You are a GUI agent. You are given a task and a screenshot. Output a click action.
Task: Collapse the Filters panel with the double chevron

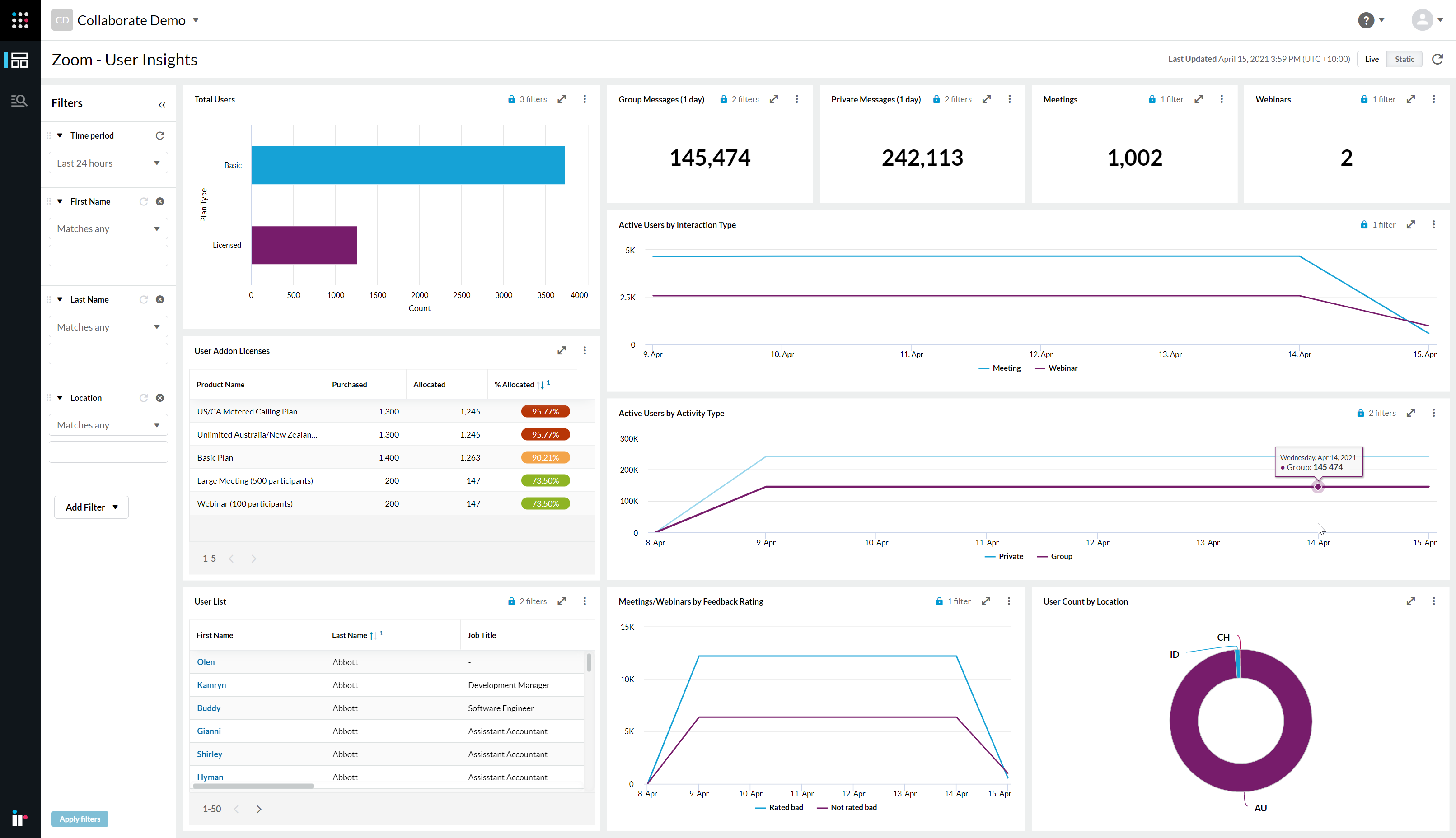(x=161, y=104)
